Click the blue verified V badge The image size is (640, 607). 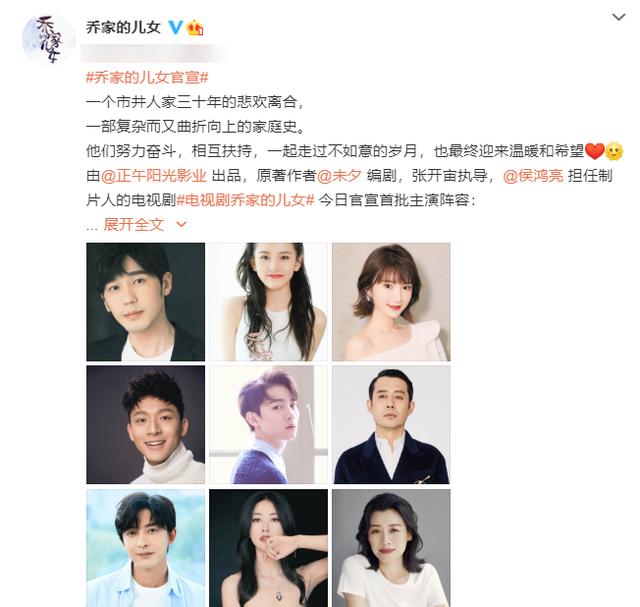click(176, 27)
